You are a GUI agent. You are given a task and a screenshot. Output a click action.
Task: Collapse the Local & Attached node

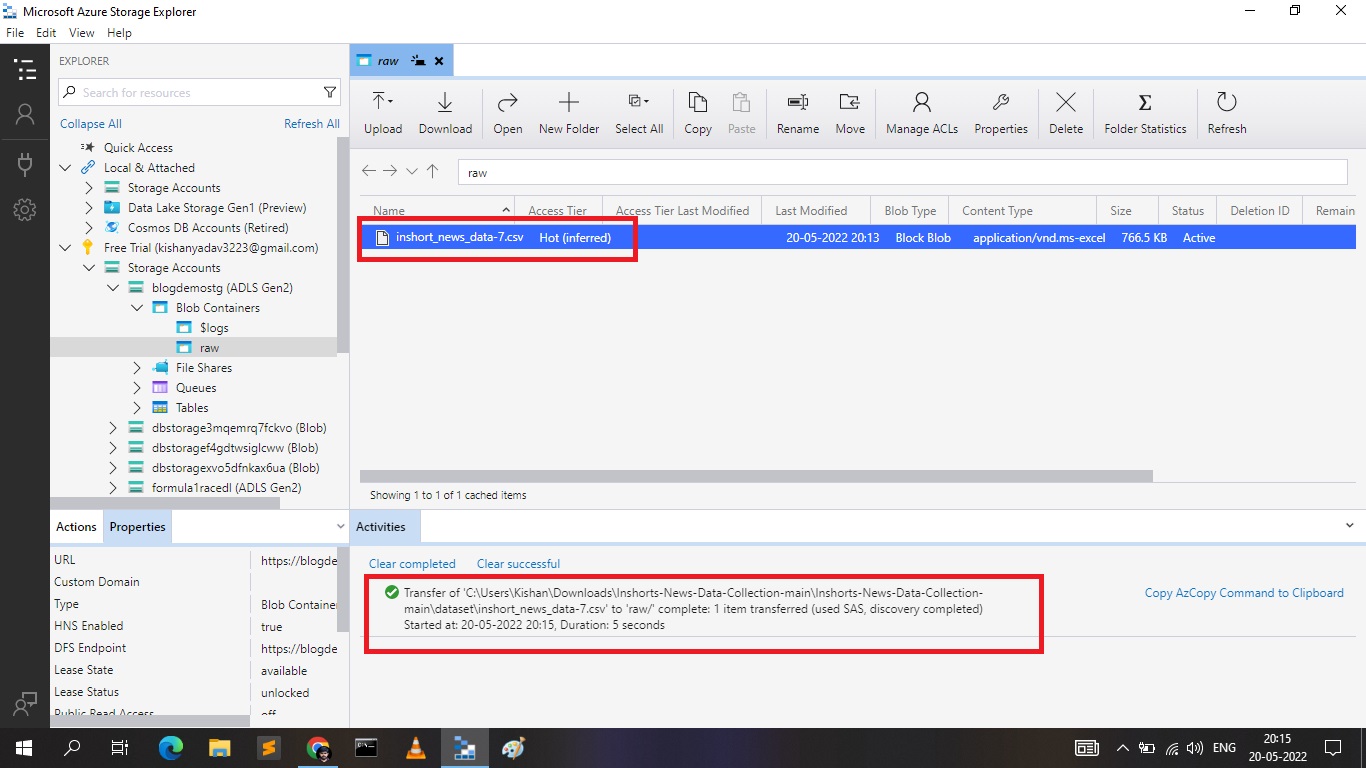(65, 168)
